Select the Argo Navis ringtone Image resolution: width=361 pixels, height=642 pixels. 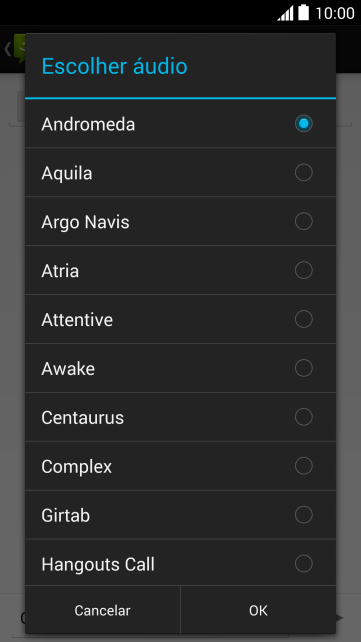point(180,222)
